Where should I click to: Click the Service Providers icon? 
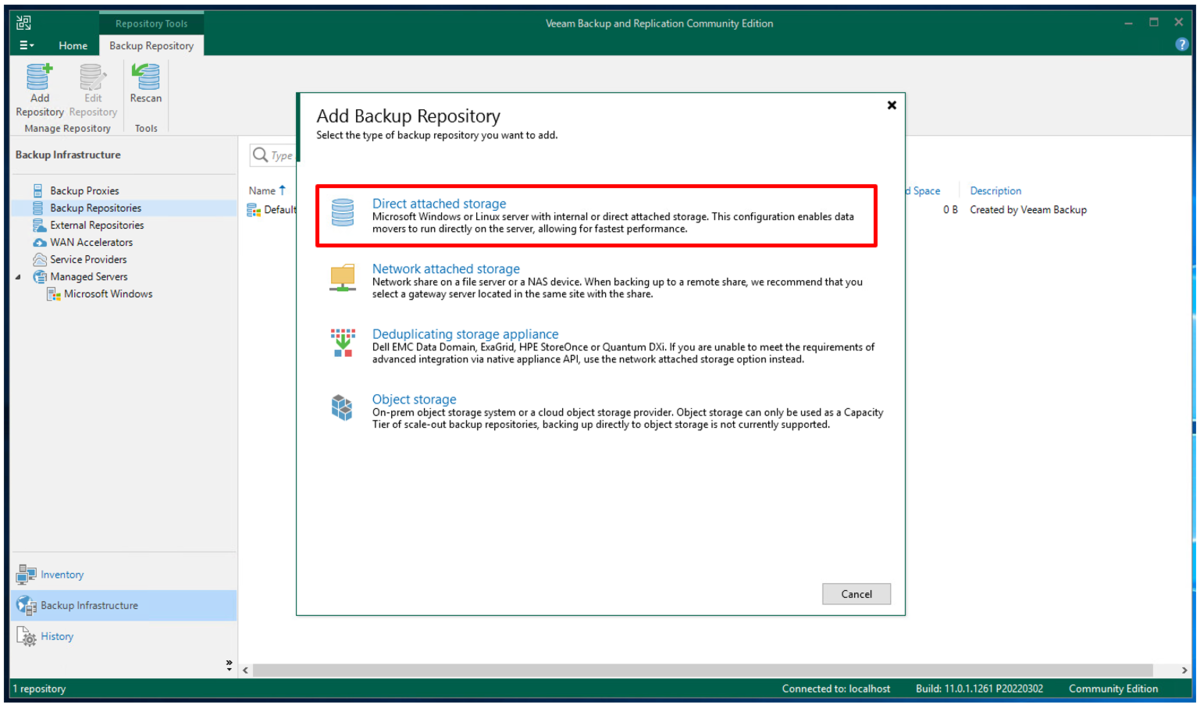[x=39, y=259]
